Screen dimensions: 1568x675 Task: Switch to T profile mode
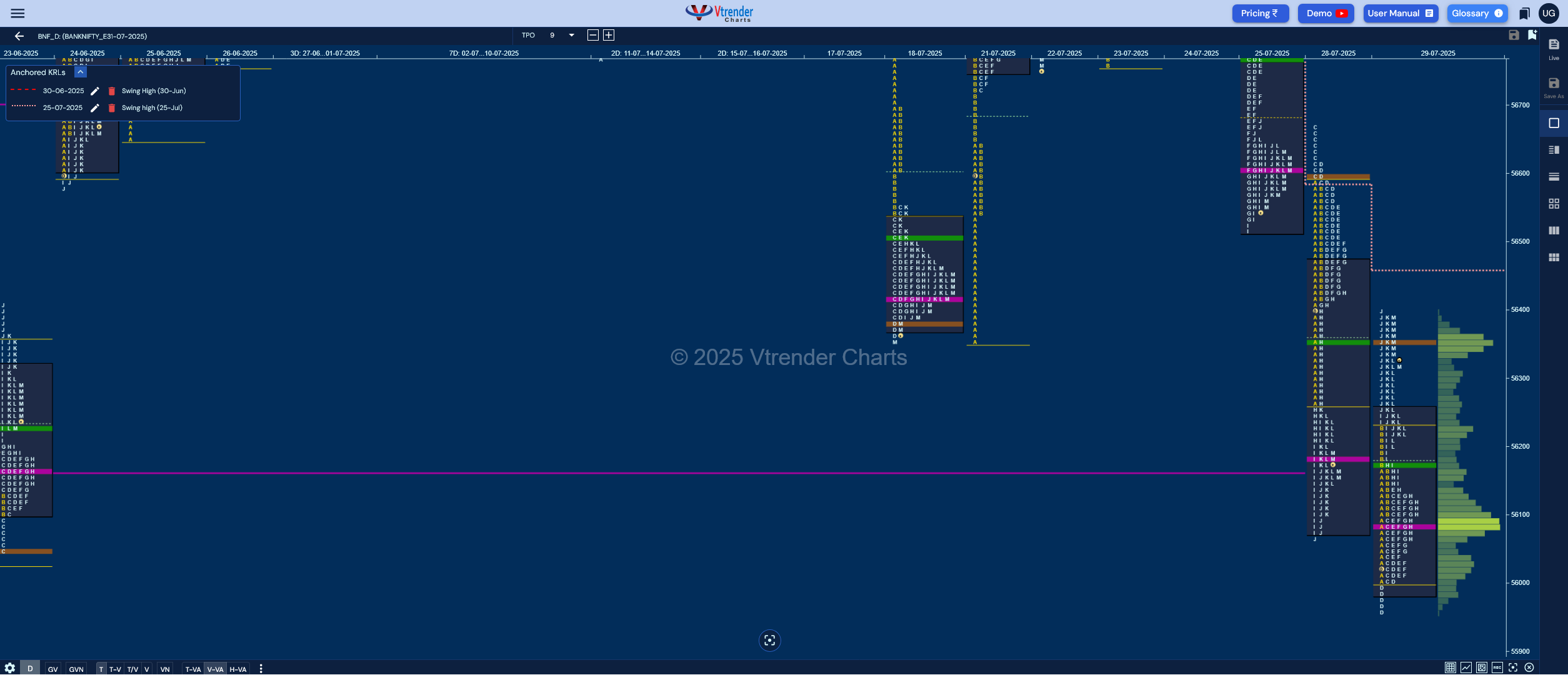pos(101,669)
